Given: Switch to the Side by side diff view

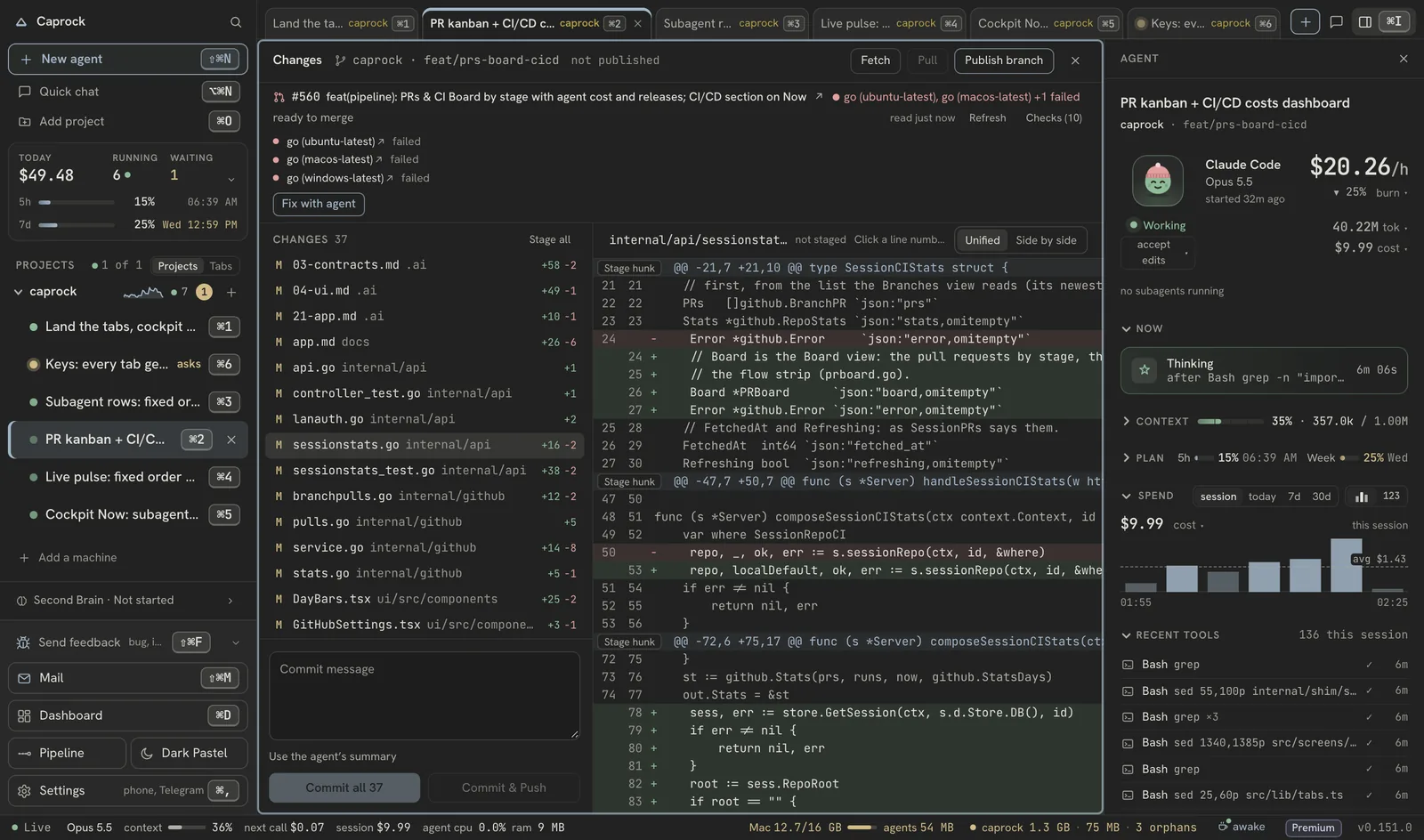Looking at the screenshot, I should (x=1046, y=240).
